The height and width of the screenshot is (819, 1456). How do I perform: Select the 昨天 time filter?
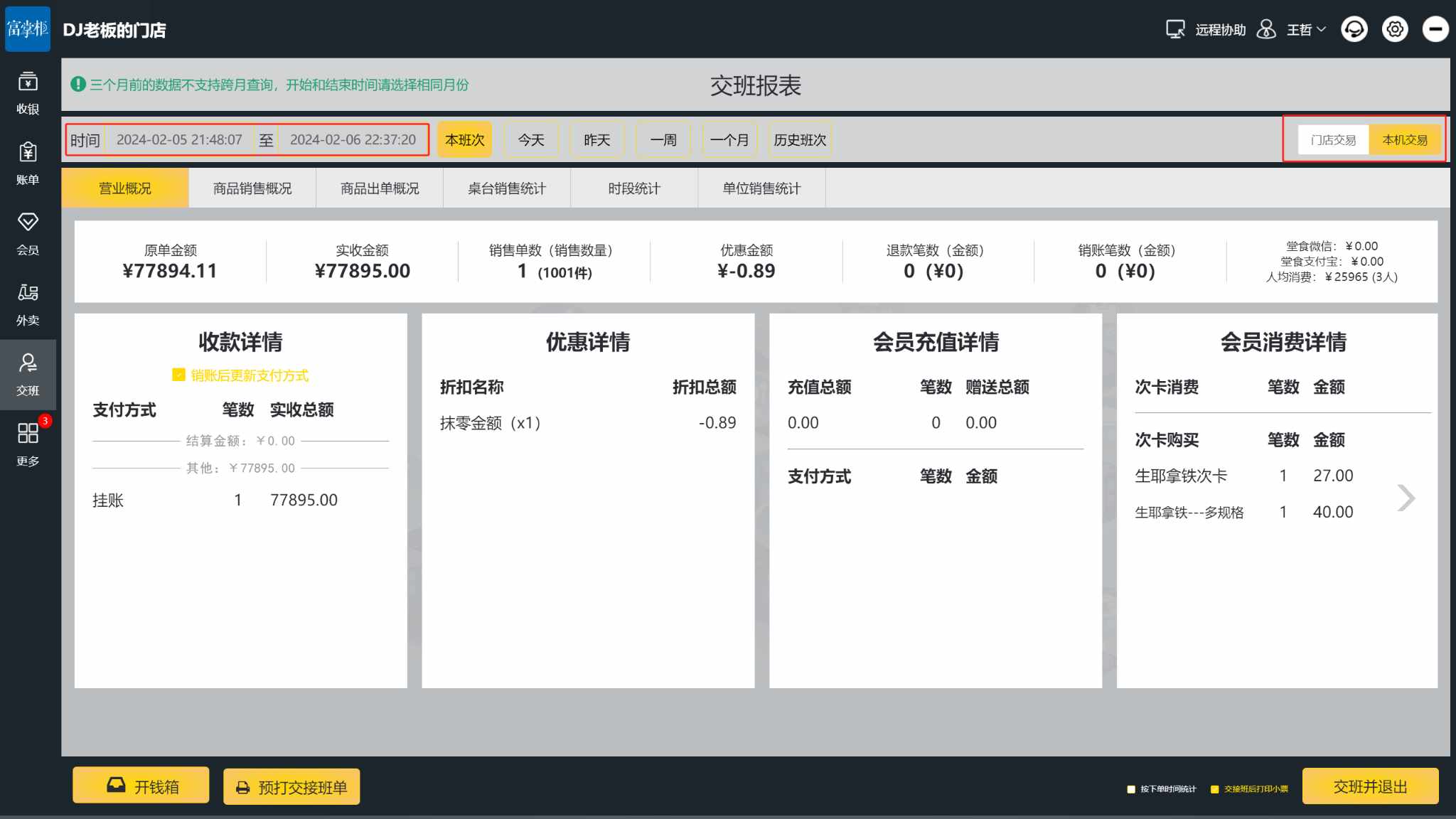[597, 140]
